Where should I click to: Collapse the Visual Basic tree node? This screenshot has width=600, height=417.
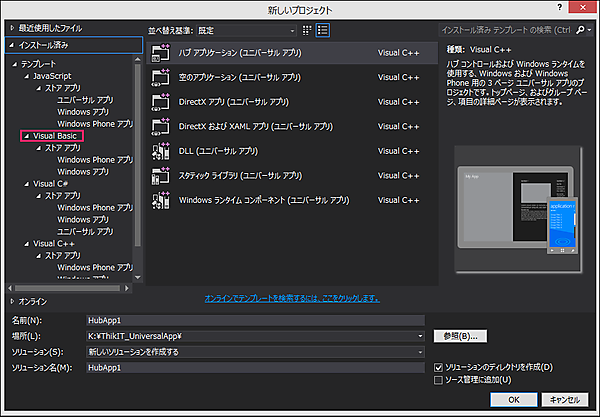(25, 135)
